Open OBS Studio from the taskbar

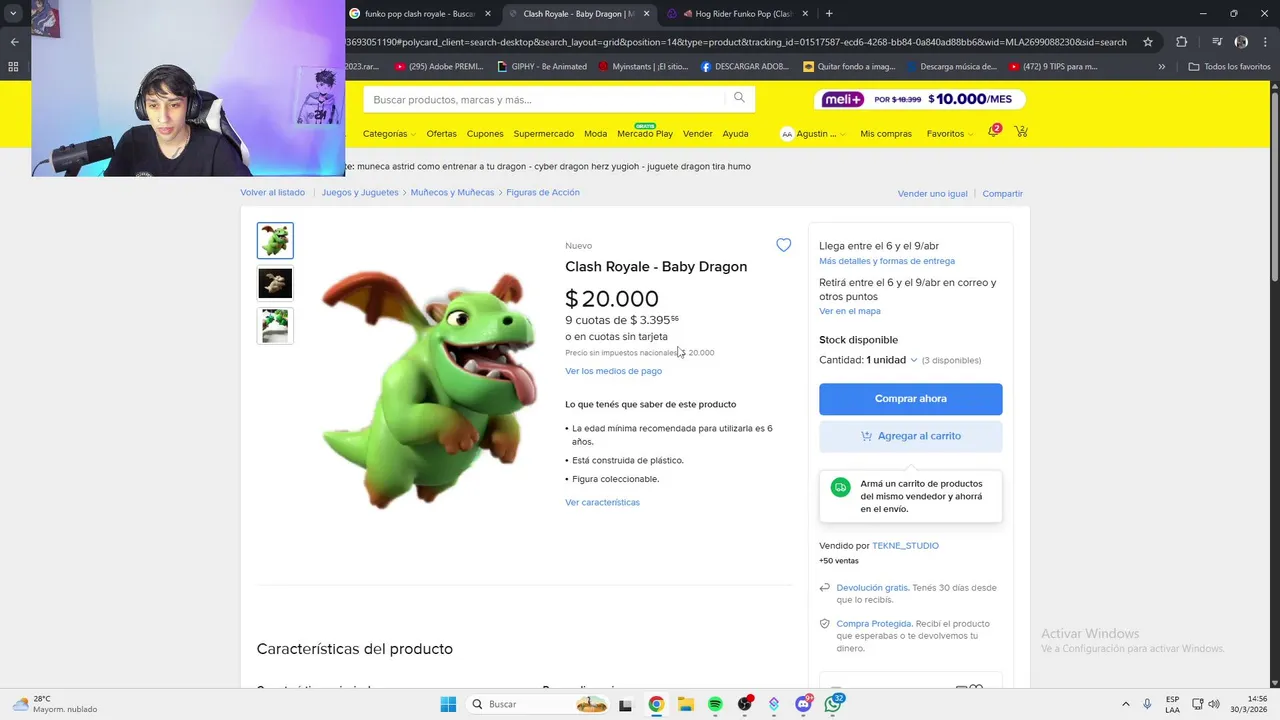point(745,704)
